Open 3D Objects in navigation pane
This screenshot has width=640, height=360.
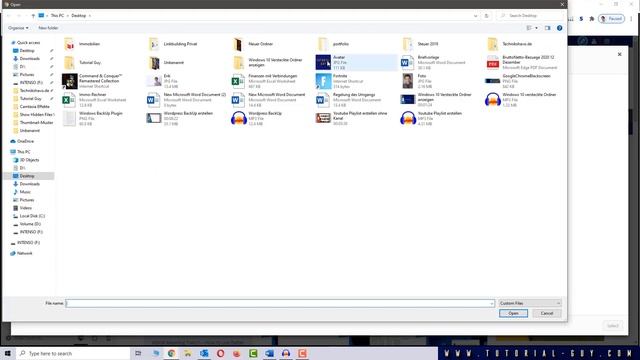coord(29,160)
